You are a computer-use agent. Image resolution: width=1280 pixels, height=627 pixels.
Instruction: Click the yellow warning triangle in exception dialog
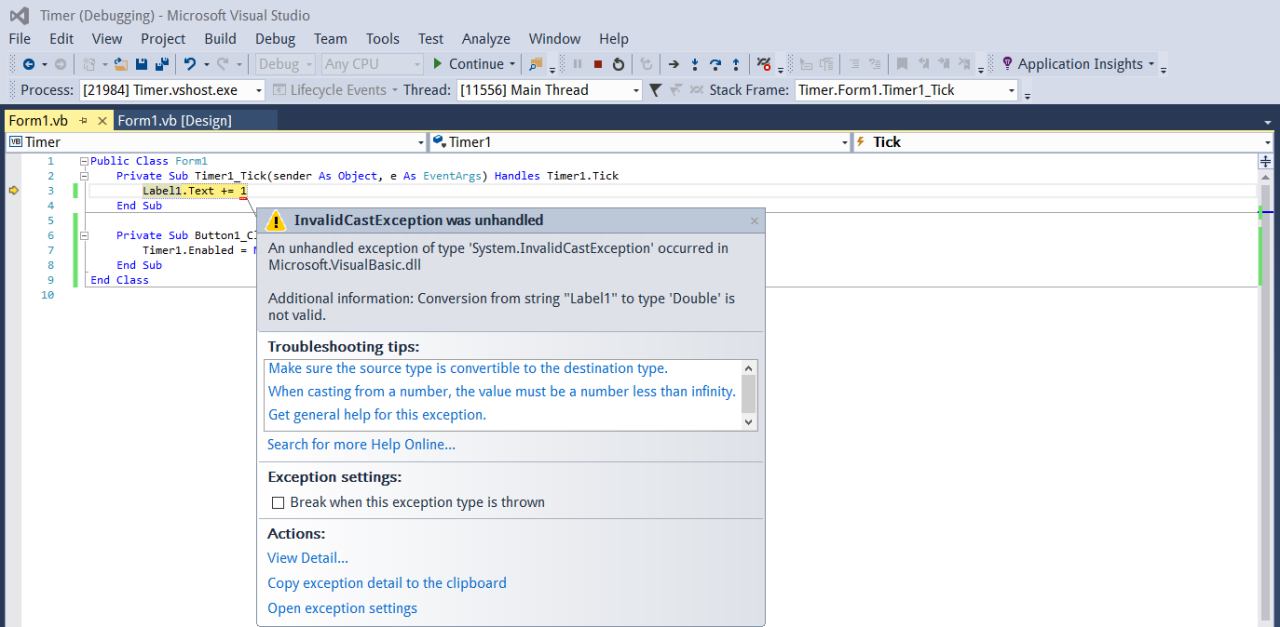(278, 220)
